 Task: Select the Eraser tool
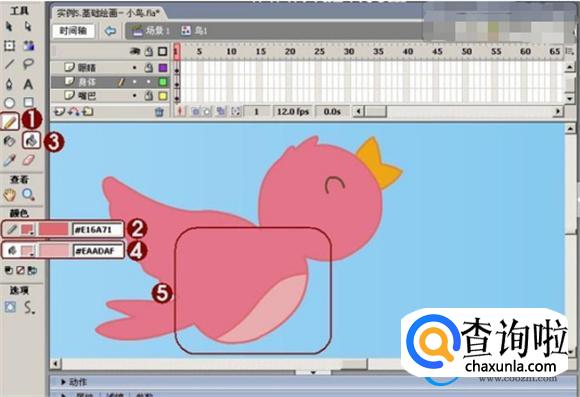pyautogui.click(x=28, y=160)
